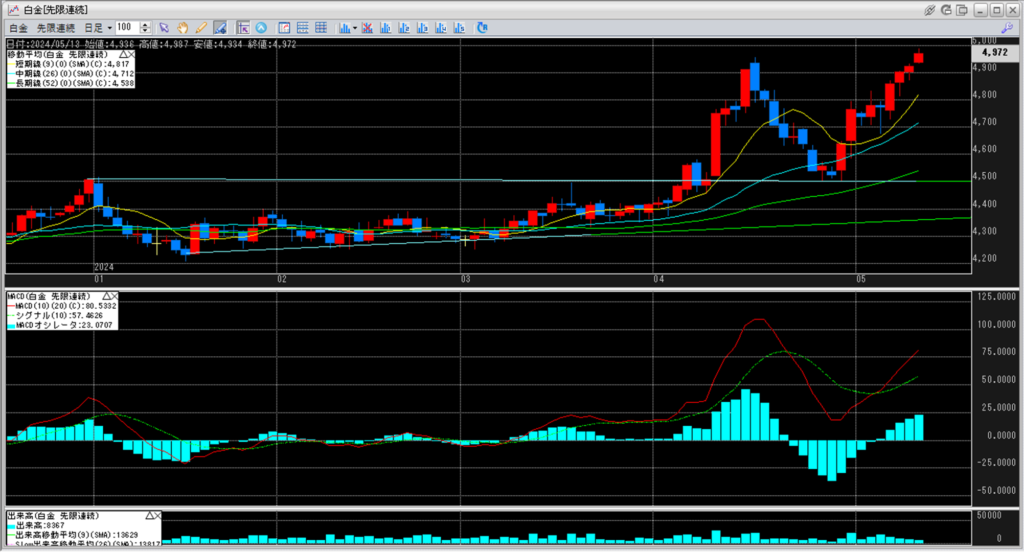This screenshot has width=1024, height=552.
Task: Close the 移動平均 indicator legend with X
Action: click(130, 53)
